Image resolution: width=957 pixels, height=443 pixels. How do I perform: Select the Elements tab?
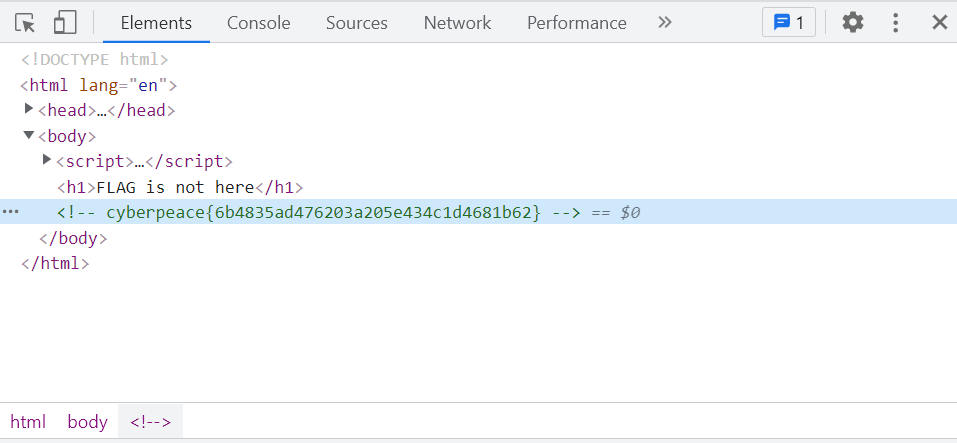tap(155, 22)
